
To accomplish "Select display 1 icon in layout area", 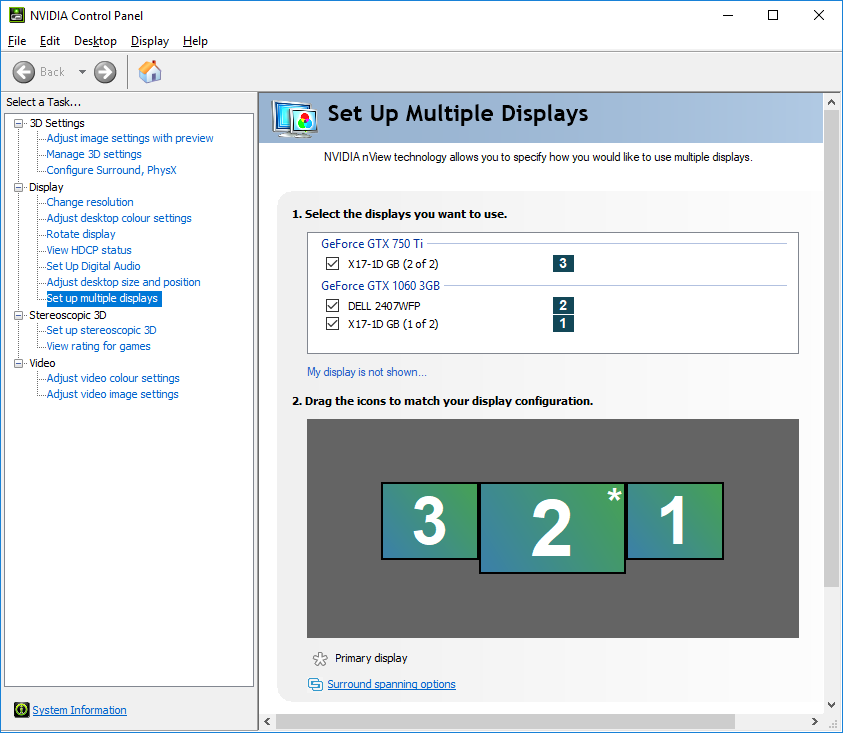I will point(673,521).
